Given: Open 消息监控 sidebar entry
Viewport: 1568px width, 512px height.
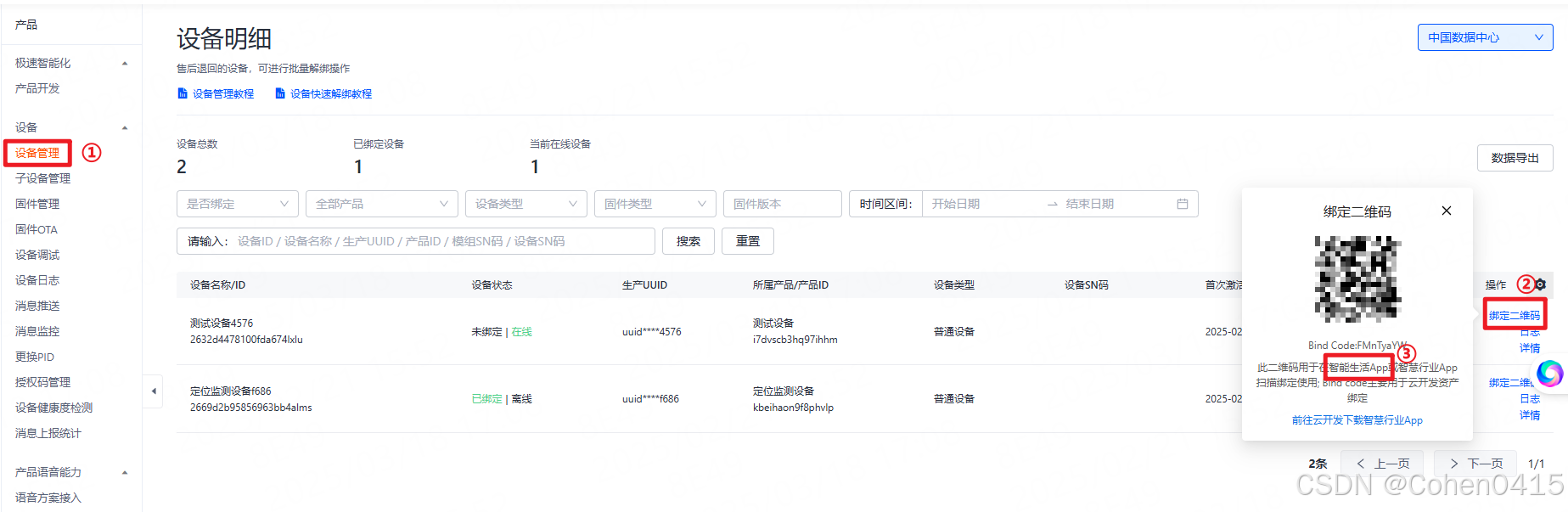Looking at the screenshot, I should [37, 331].
